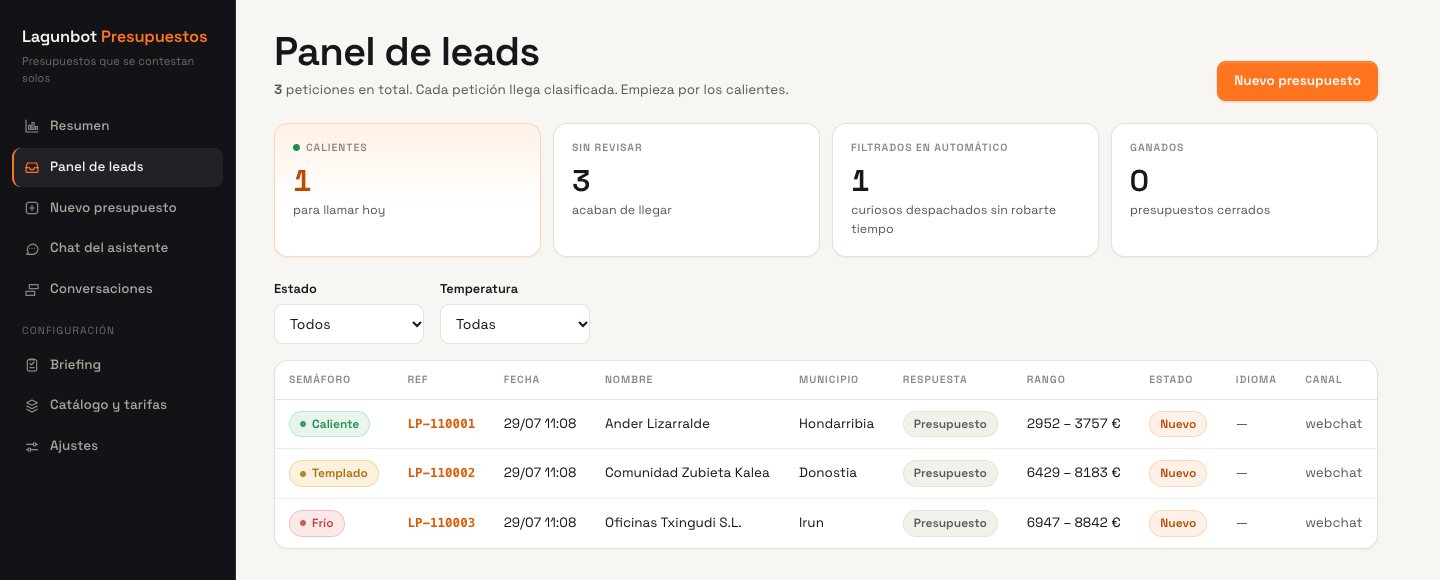Viewport: 1440px width, 580px height.
Task: Click the Ref column header
Action: click(x=417, y=380)
